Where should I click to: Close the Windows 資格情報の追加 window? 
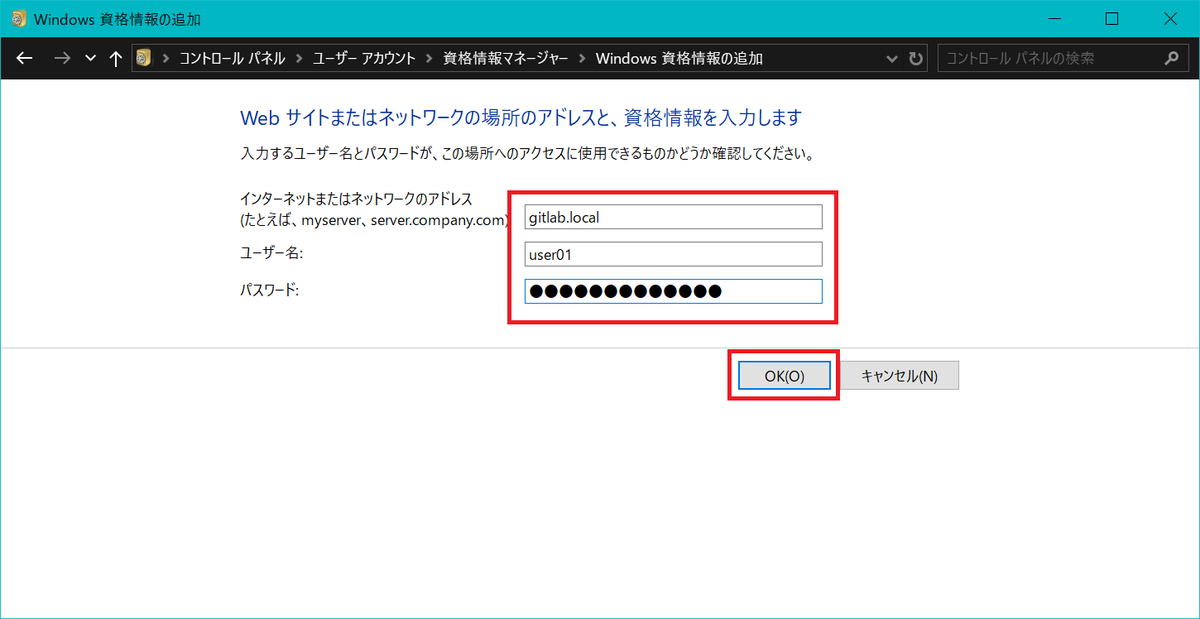(x=1171, y=18)
